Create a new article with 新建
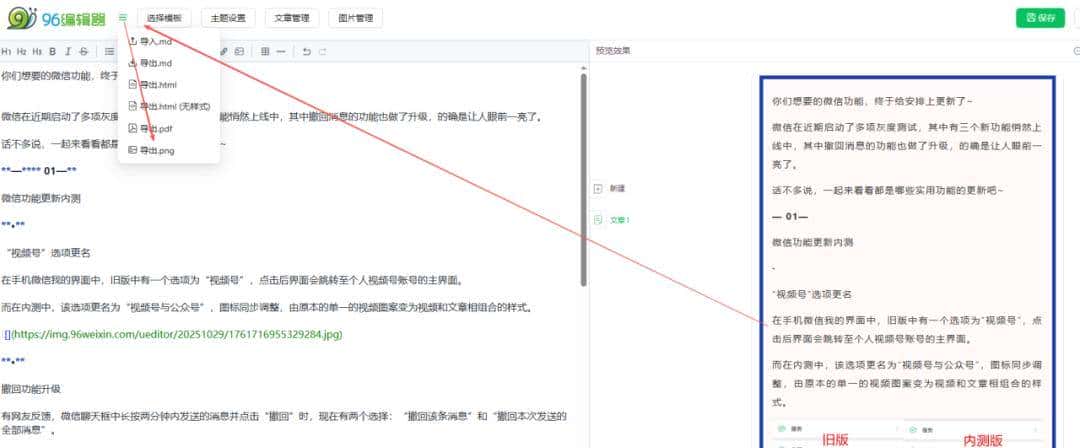1080x448 pixels. (x=610, y=188)
